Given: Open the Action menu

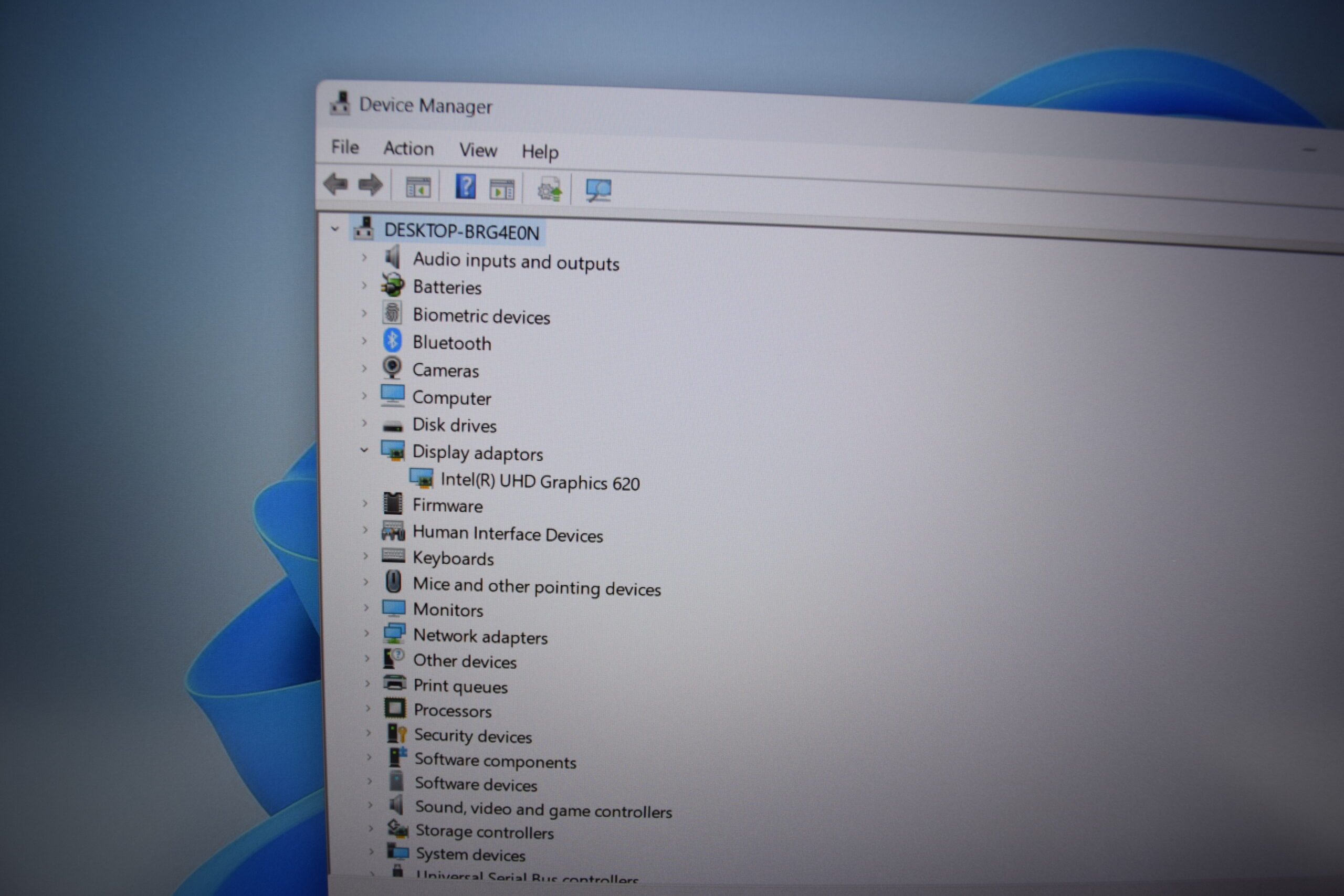Looking at the screenshot, I should [408, 149].
